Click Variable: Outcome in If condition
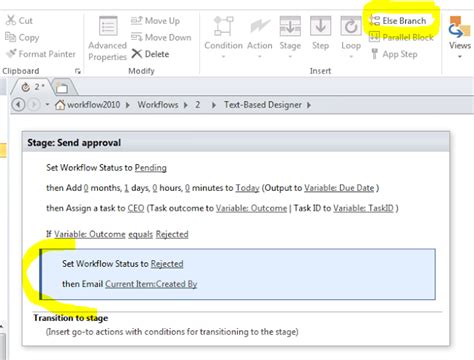Image resolution: width=474 pixels, height=360 pixels. click(90, 234)
